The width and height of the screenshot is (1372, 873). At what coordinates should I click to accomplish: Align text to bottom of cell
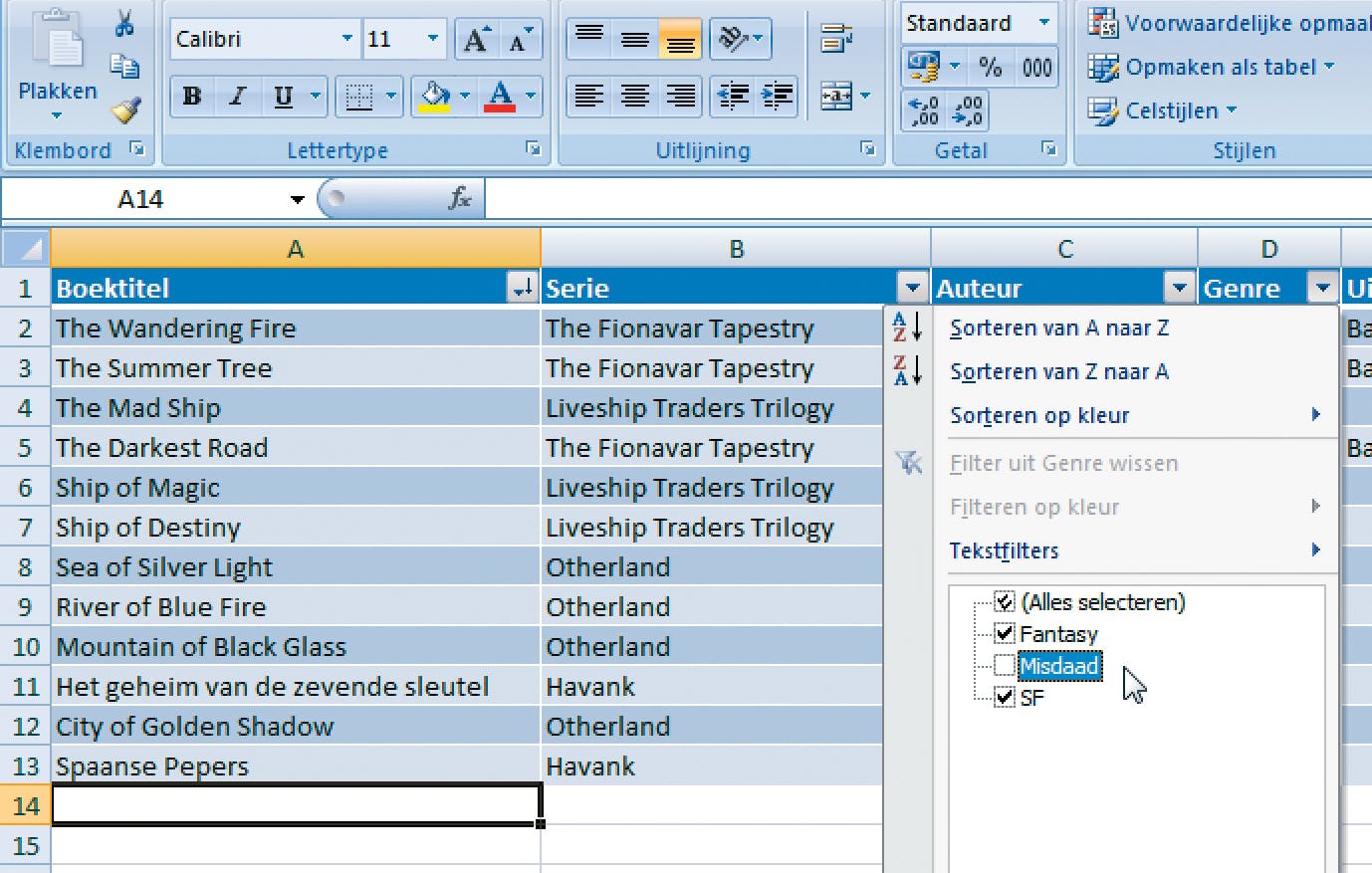pyautogui.click(x=681, y=38)
